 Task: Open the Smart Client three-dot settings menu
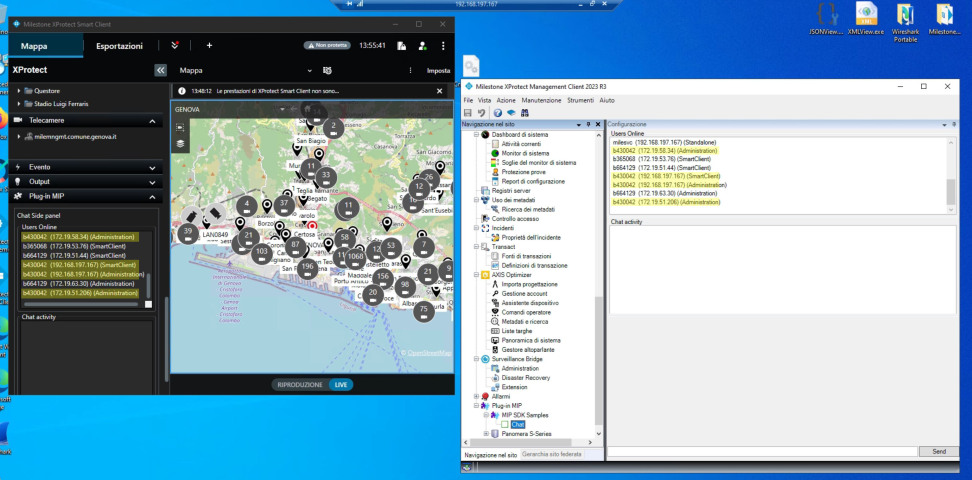pyautogui.click(x=441, y=46)
